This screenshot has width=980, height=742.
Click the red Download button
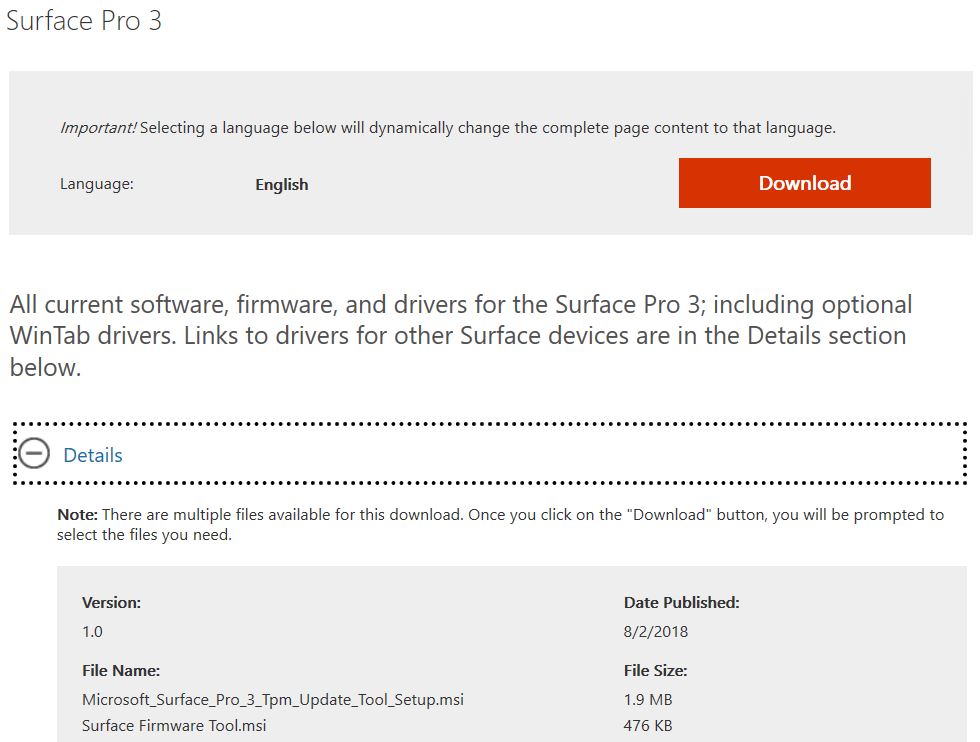click(x=804, y=183)
